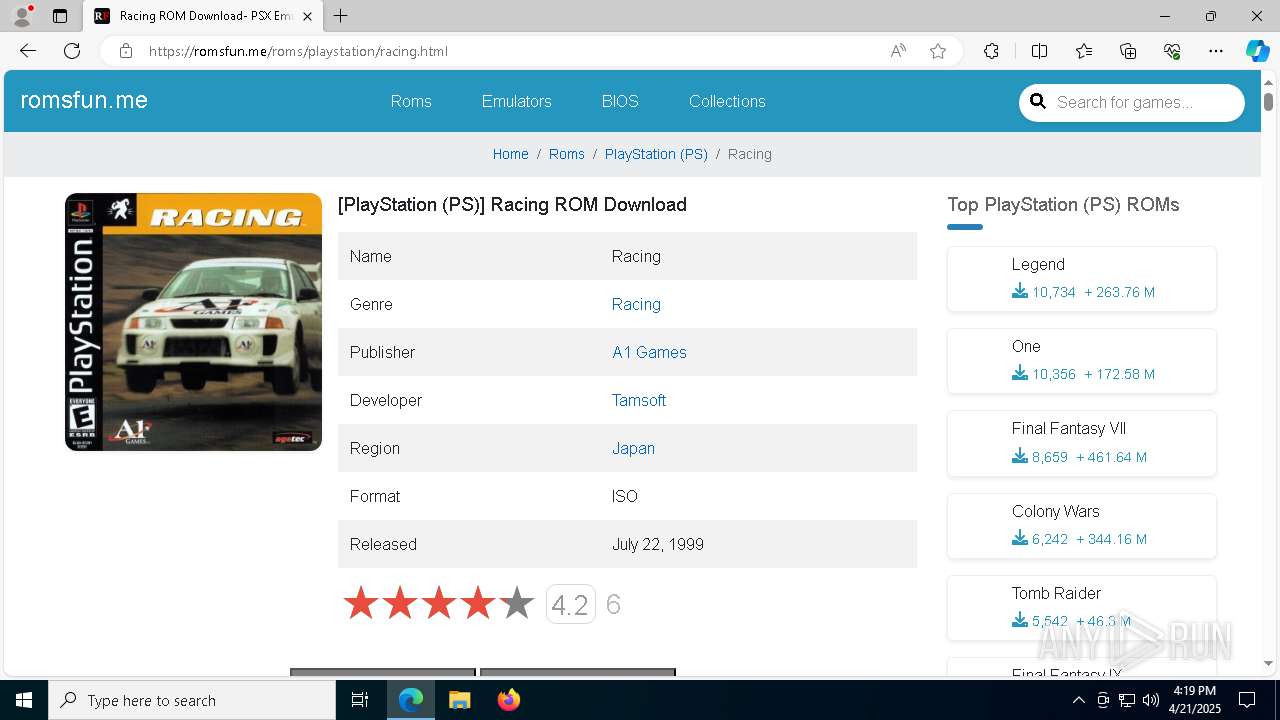Image resolution: width=1280 pixels, height=720 pixels.
Task: Open Legend ROM entry
Action: point(1038,264)
